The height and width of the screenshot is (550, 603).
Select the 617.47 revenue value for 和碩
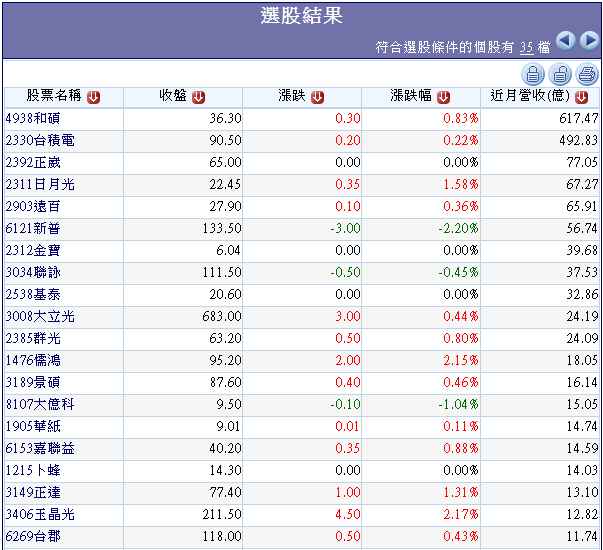point(579,118)
